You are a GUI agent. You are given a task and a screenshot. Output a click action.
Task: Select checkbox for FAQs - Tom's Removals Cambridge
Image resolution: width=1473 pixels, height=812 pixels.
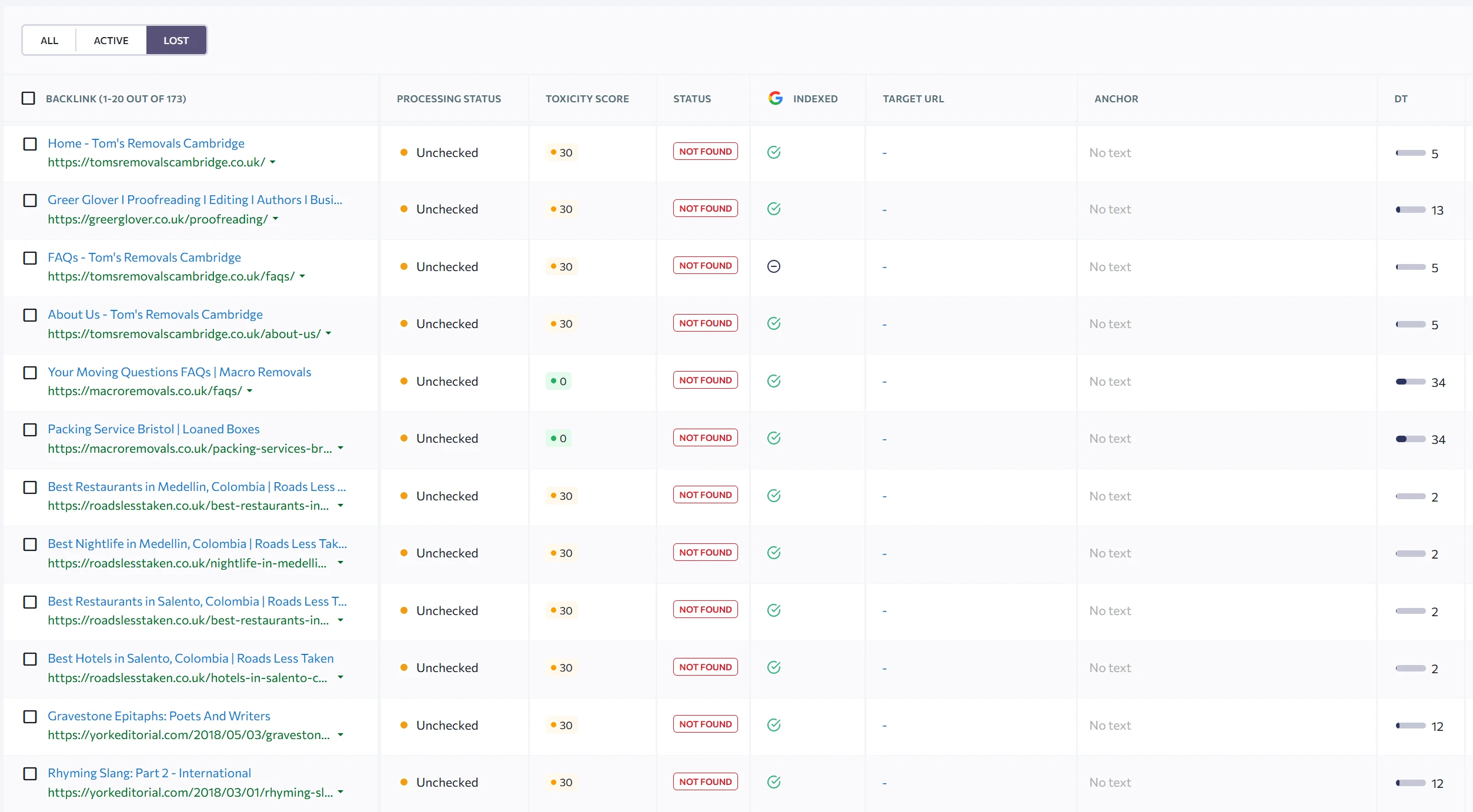[30, 258]
